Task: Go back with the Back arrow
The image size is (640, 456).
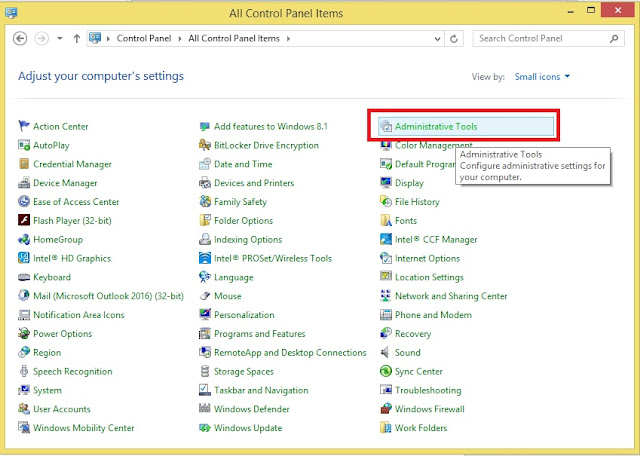Action: (20, 38)
